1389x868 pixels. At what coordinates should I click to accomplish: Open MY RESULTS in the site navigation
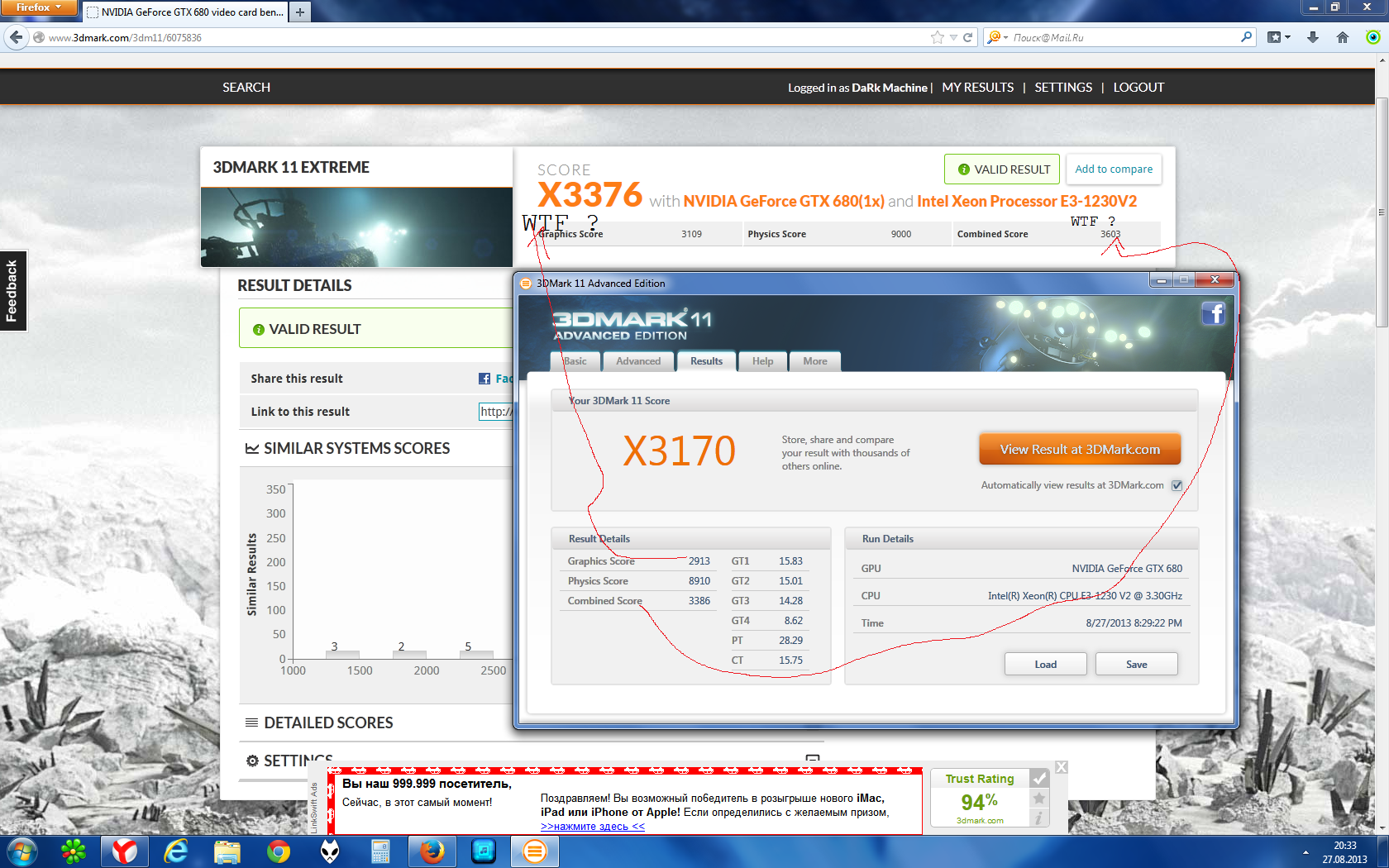(x=977, y=88)
